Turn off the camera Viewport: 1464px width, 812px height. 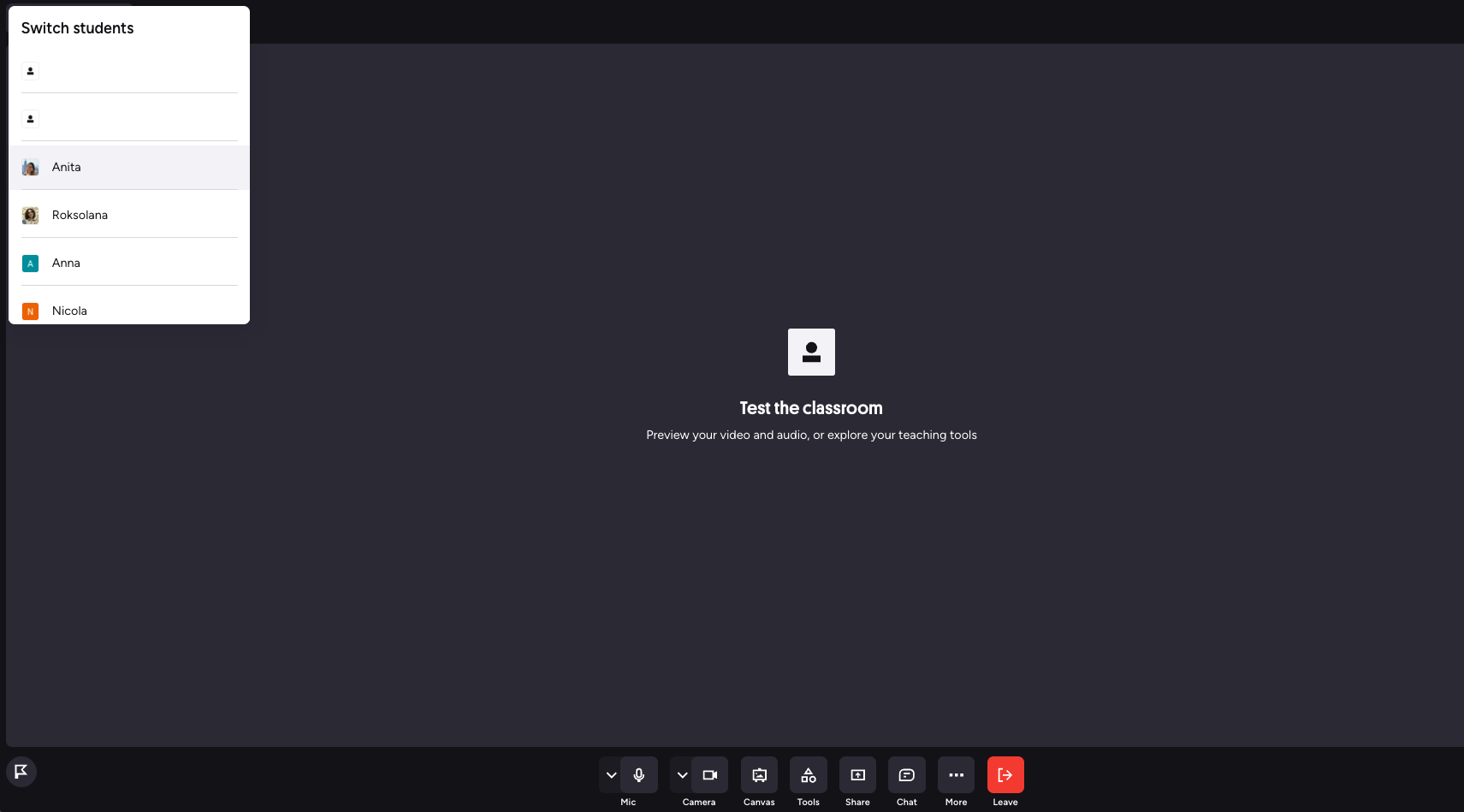[710, 775]
